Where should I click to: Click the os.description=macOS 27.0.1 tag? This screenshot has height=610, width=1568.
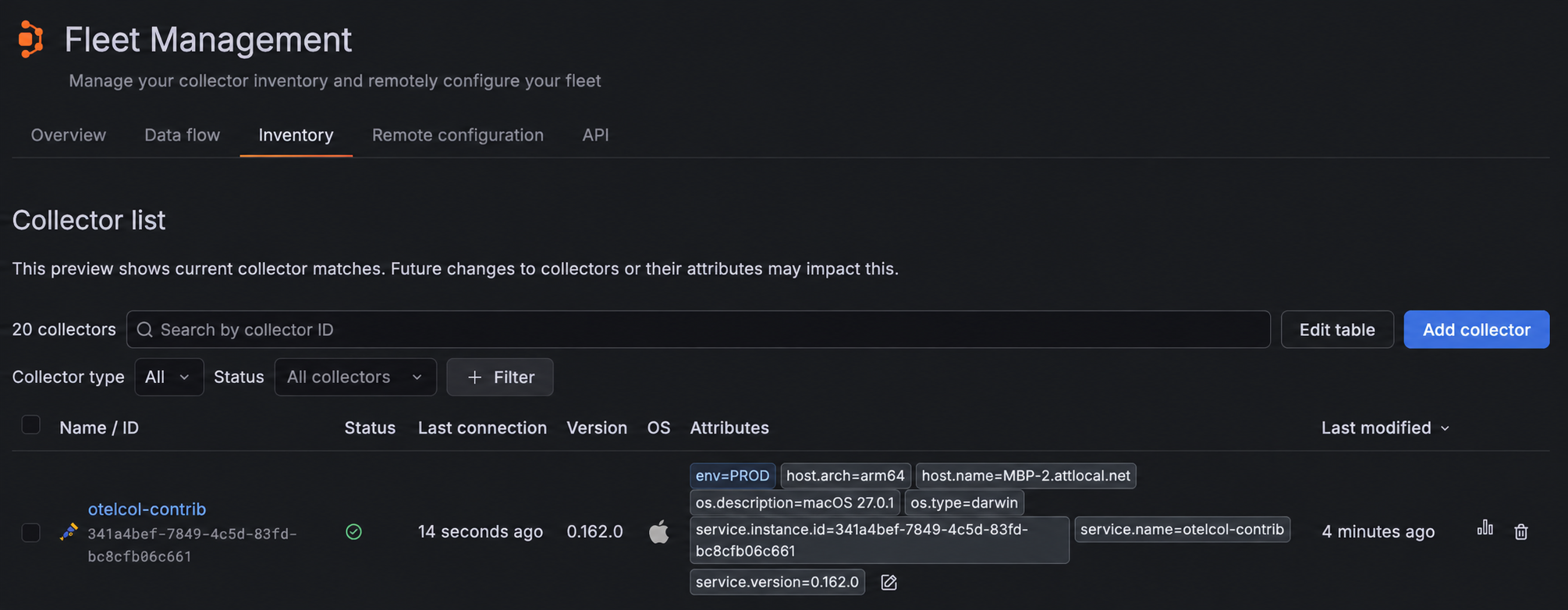coord(794,503)
